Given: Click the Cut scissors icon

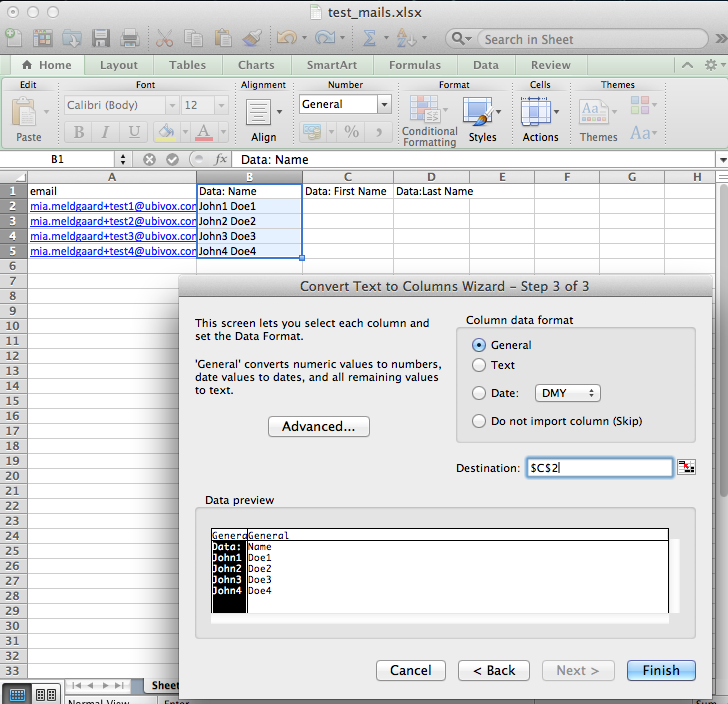Looking at the screenshot, I should click(164, 39).
